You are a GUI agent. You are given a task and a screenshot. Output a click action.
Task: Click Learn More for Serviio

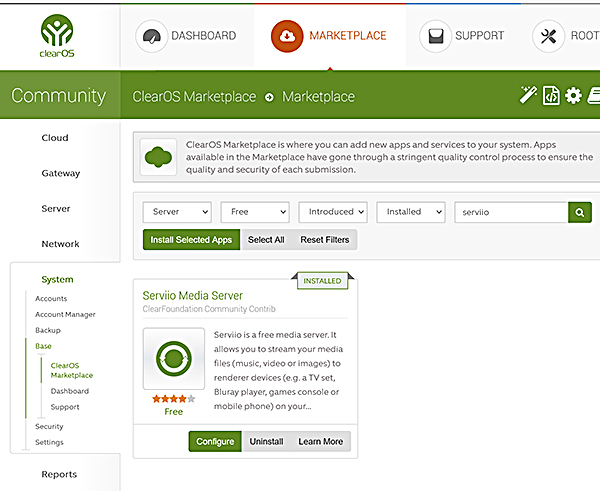321,441
